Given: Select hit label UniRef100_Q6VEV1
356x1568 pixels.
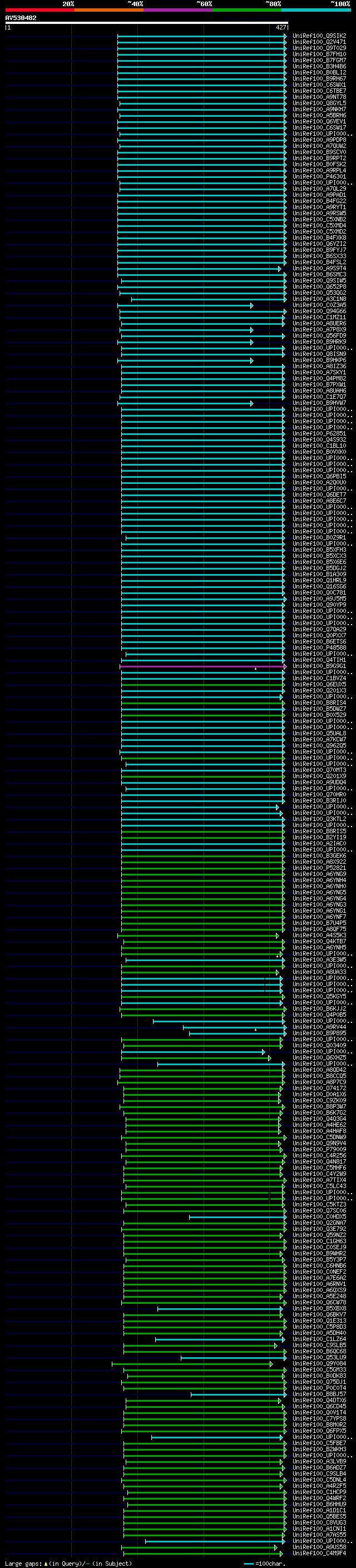Looking at the screenshot, I should [319, 122].
